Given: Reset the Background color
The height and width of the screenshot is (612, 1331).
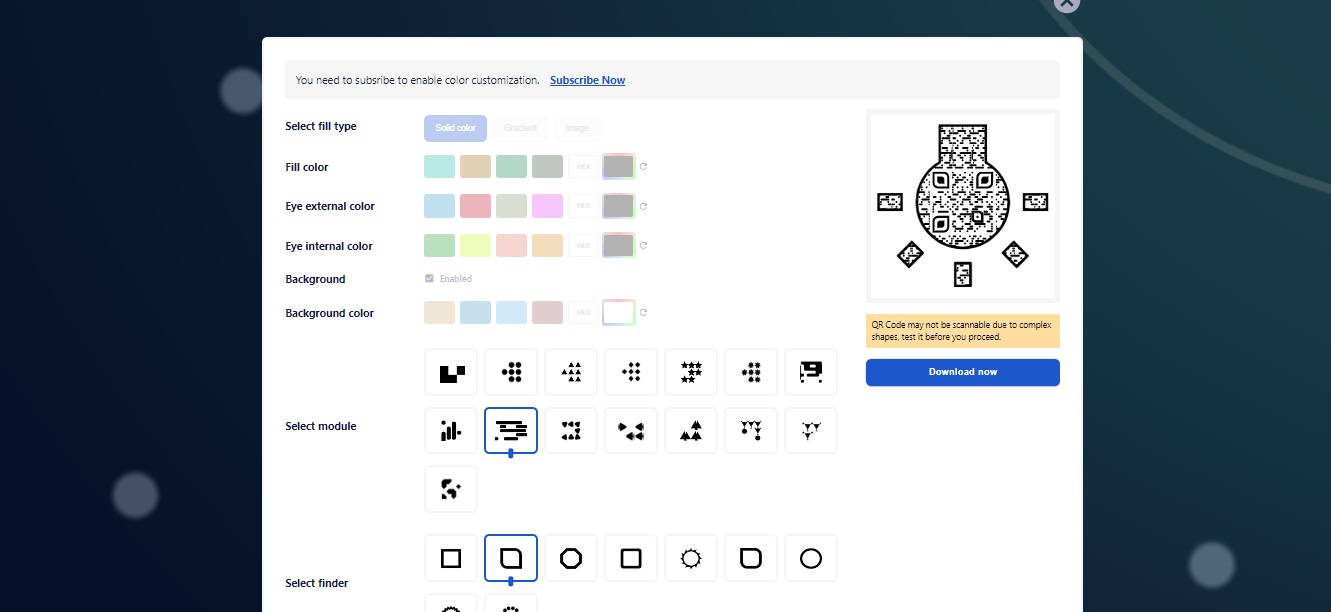Looking at the screenshot, I should (x=644, y=313).
